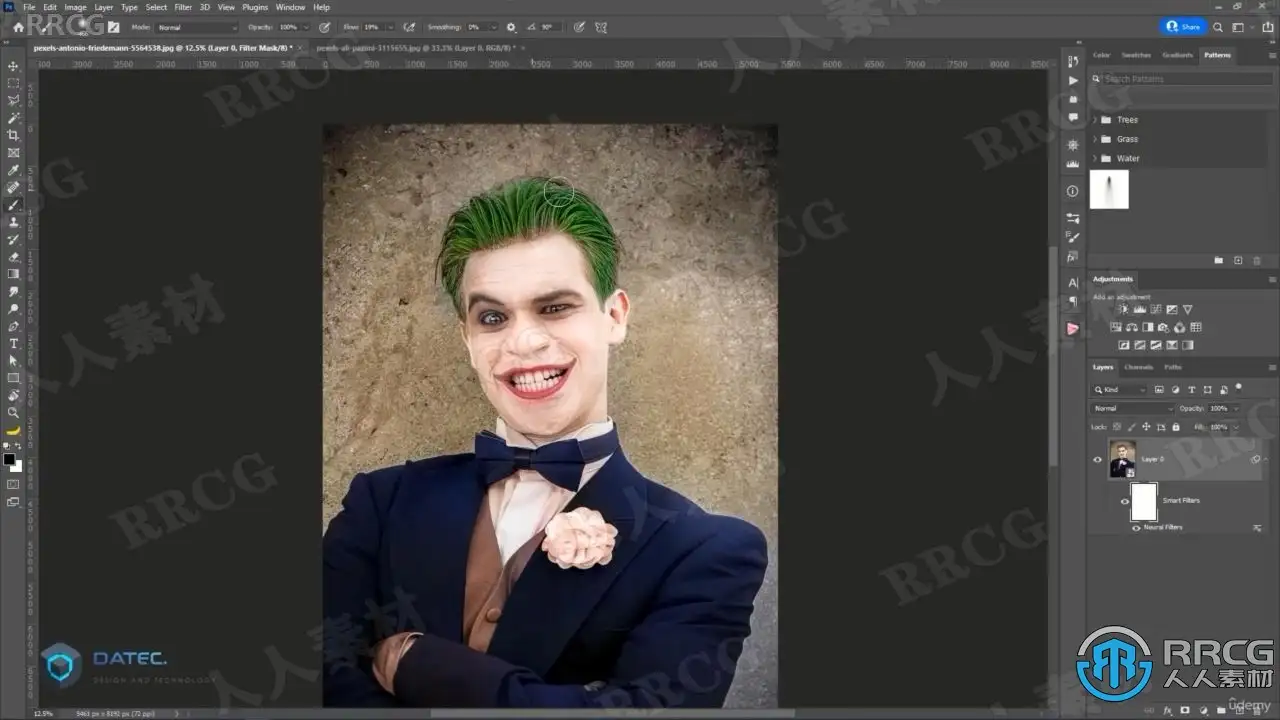Select the Zoom tool
The height and width of the screenshot is (720, 1280).
pyautogui.click(x=13, y=412)
